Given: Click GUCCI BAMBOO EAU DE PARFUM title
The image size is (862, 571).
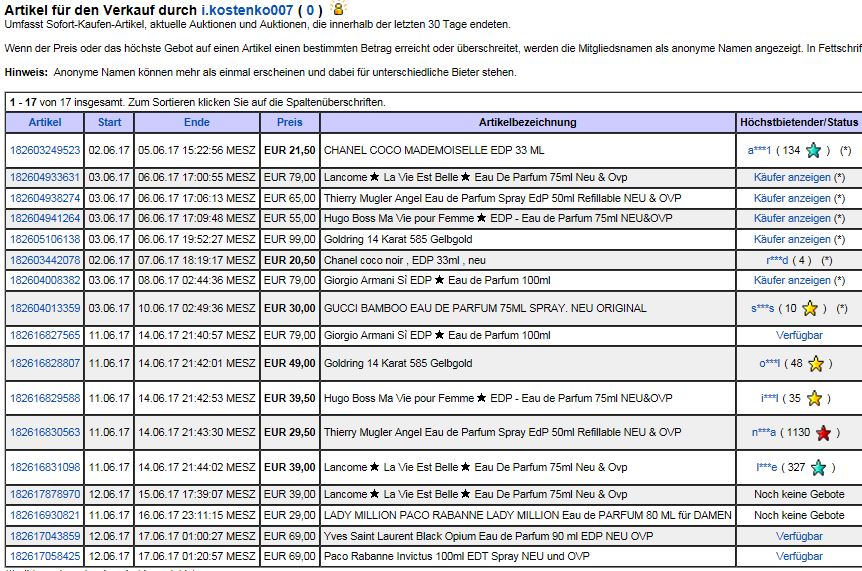Looking at the screenshot, I should coord(485,308).
